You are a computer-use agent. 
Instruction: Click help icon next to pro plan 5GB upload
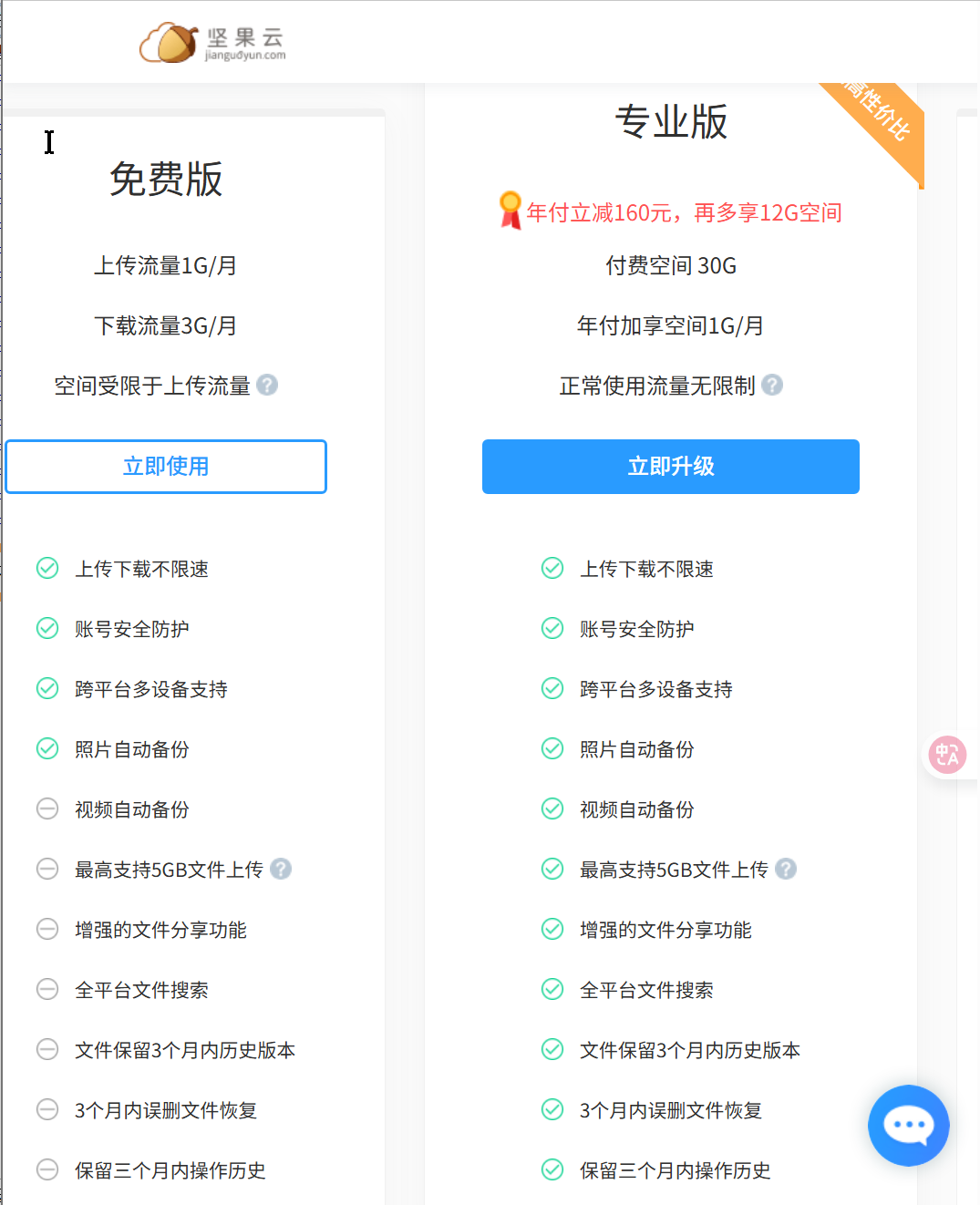tap(786, 870)
